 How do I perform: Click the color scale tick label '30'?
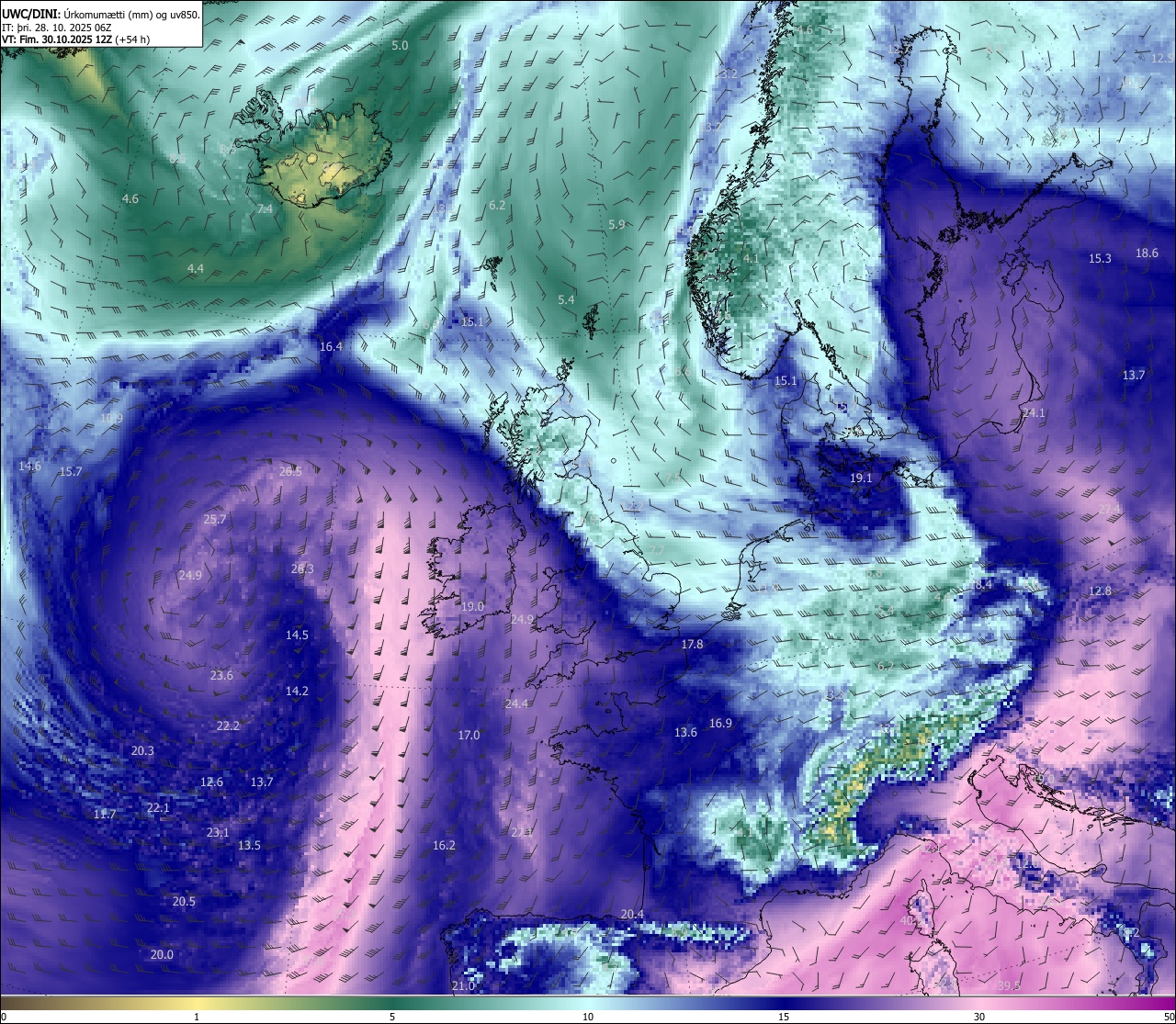tap(979, 1017)
